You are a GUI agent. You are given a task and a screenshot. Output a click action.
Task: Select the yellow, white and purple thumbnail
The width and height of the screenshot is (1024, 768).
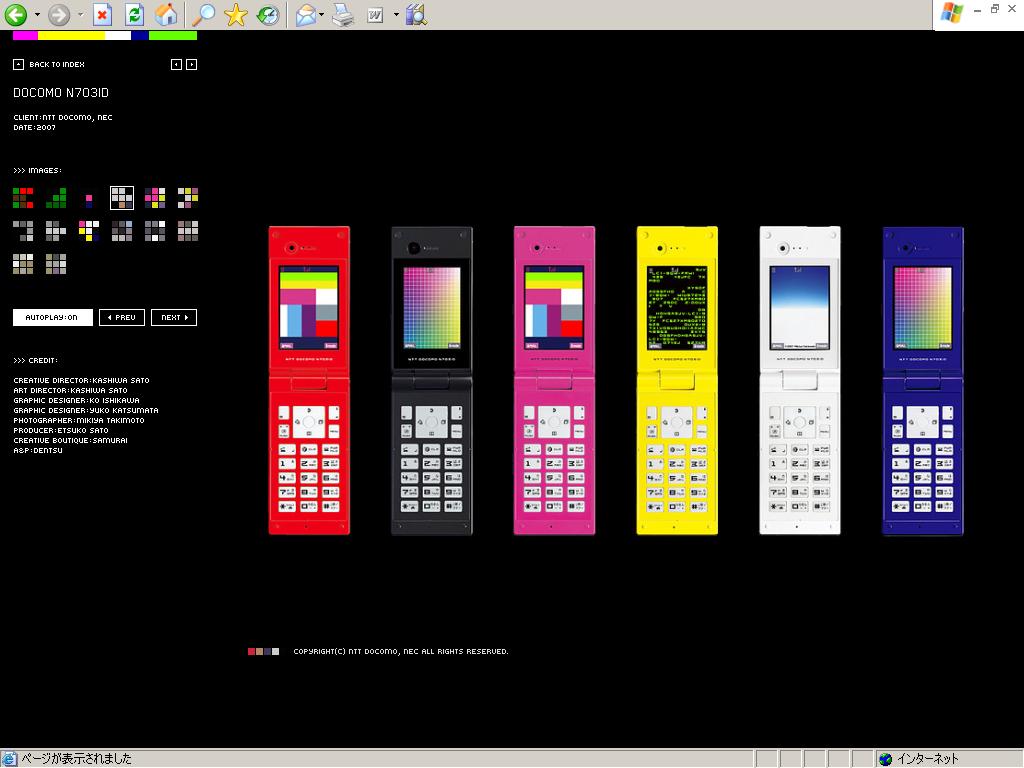188,198
